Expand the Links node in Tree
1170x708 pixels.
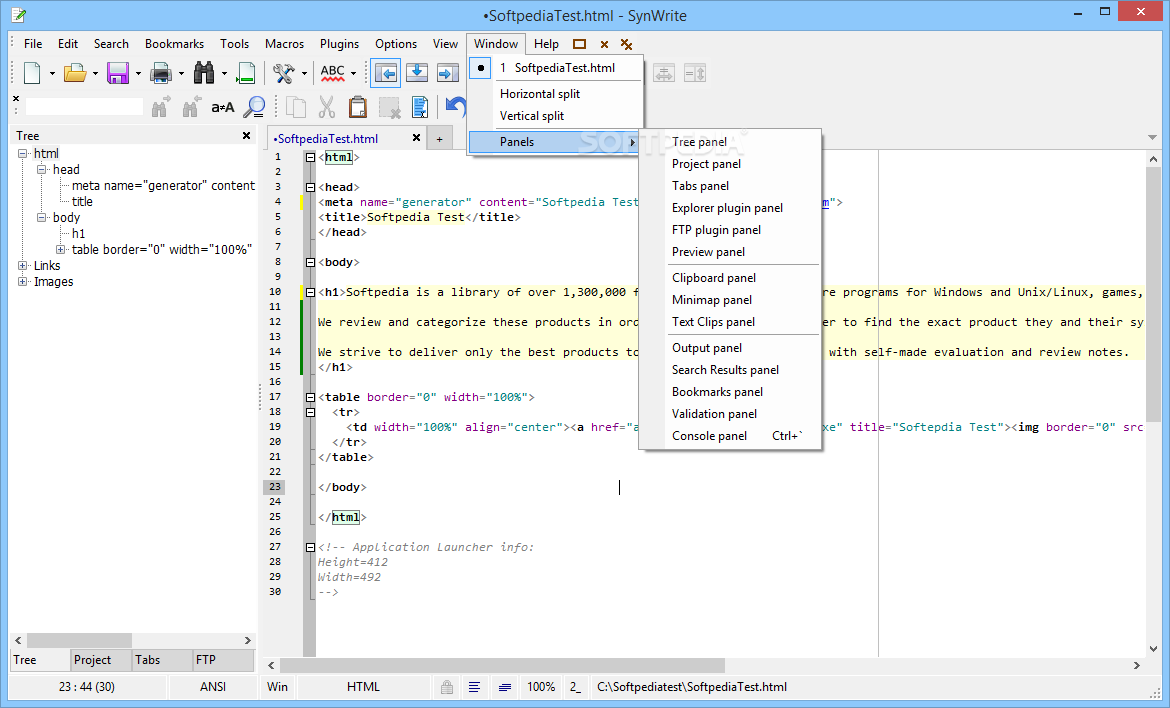point(22,266)
